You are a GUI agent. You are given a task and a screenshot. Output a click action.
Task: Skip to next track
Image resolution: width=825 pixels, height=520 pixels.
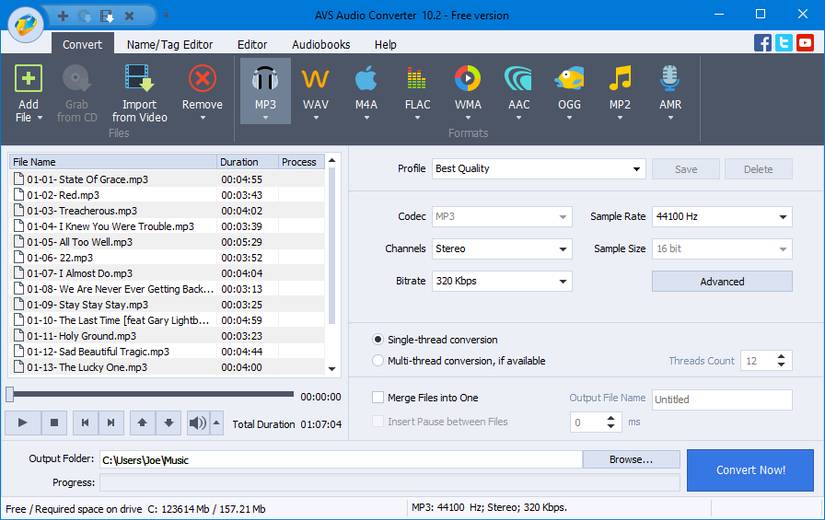111,423
